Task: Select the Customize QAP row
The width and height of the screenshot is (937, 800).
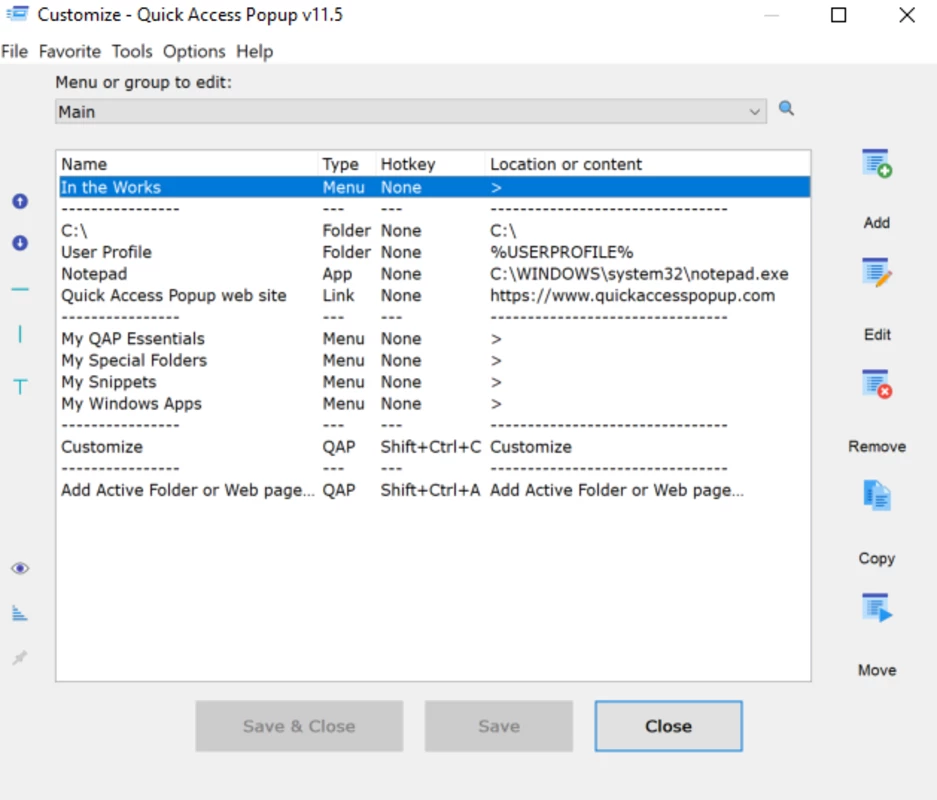Action: 434,447
